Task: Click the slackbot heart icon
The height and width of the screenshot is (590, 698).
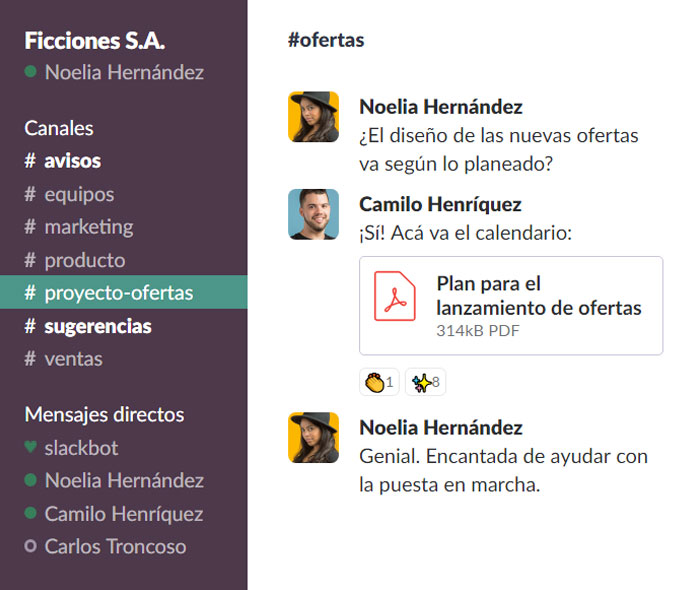Action: [30, 447]
